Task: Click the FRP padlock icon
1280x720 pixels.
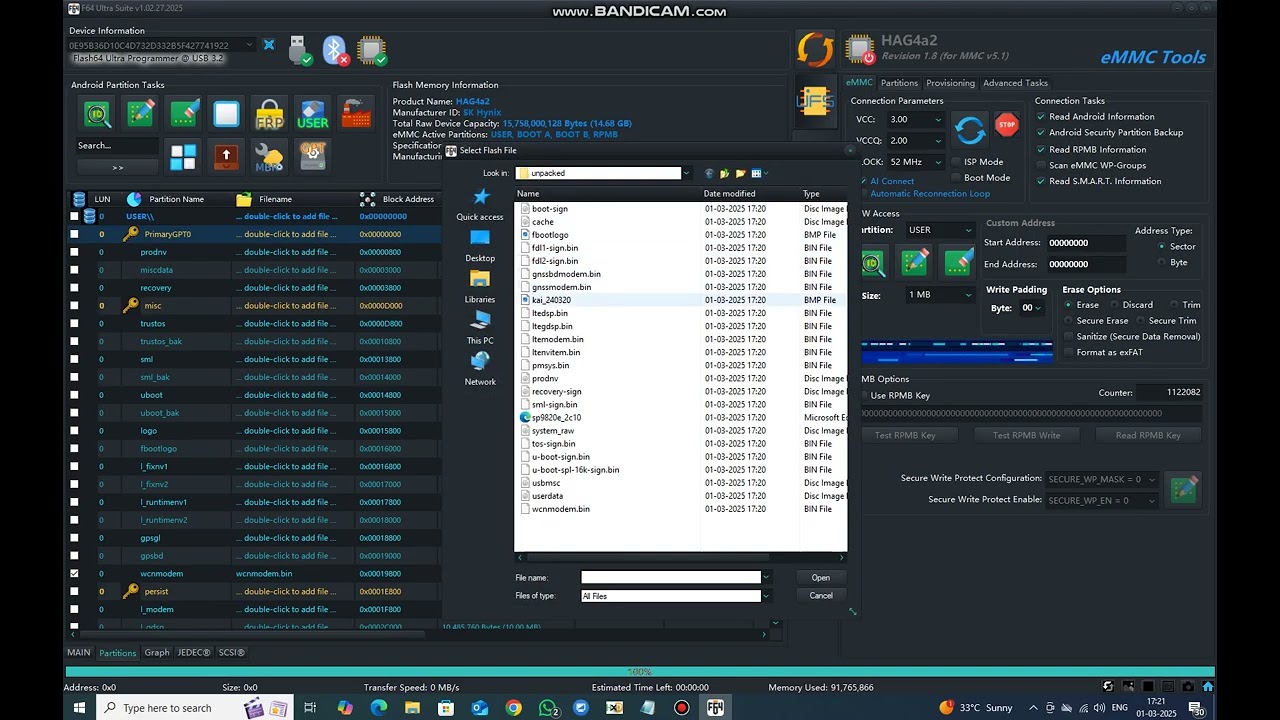Action: tap(269, 114)
